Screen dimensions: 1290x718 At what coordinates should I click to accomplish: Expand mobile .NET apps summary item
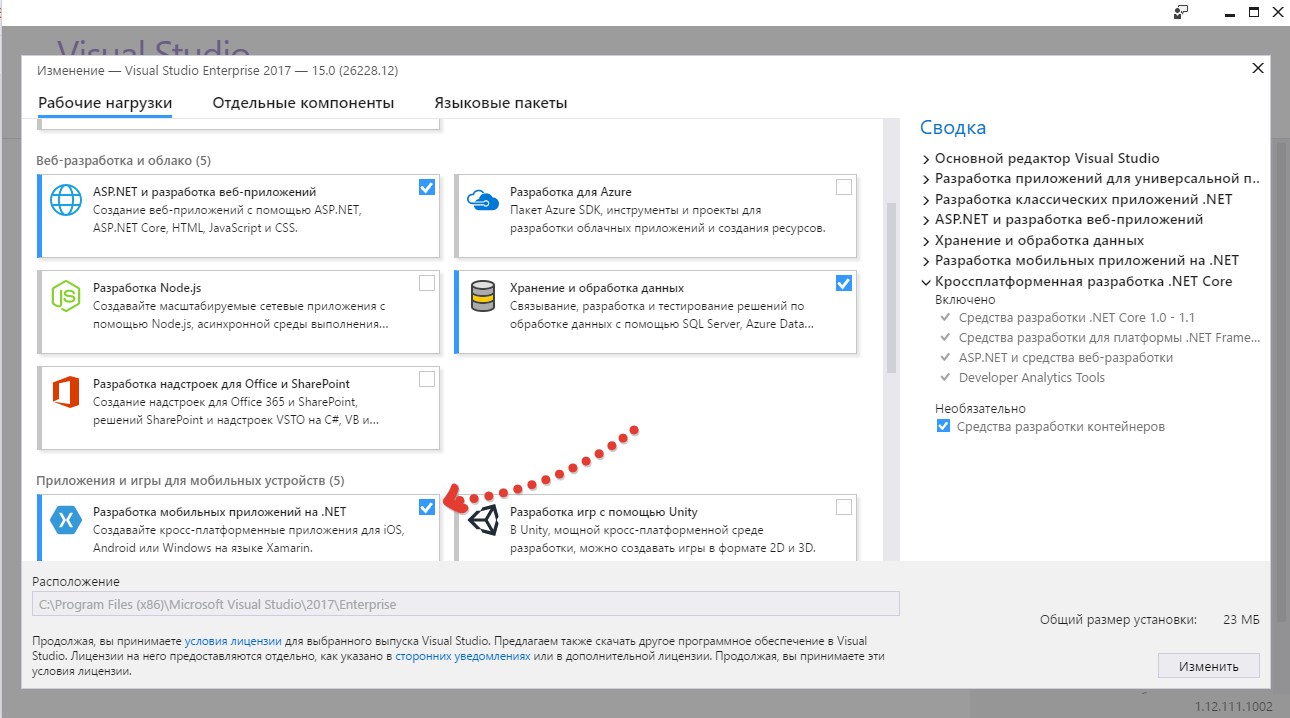[927, 261]
